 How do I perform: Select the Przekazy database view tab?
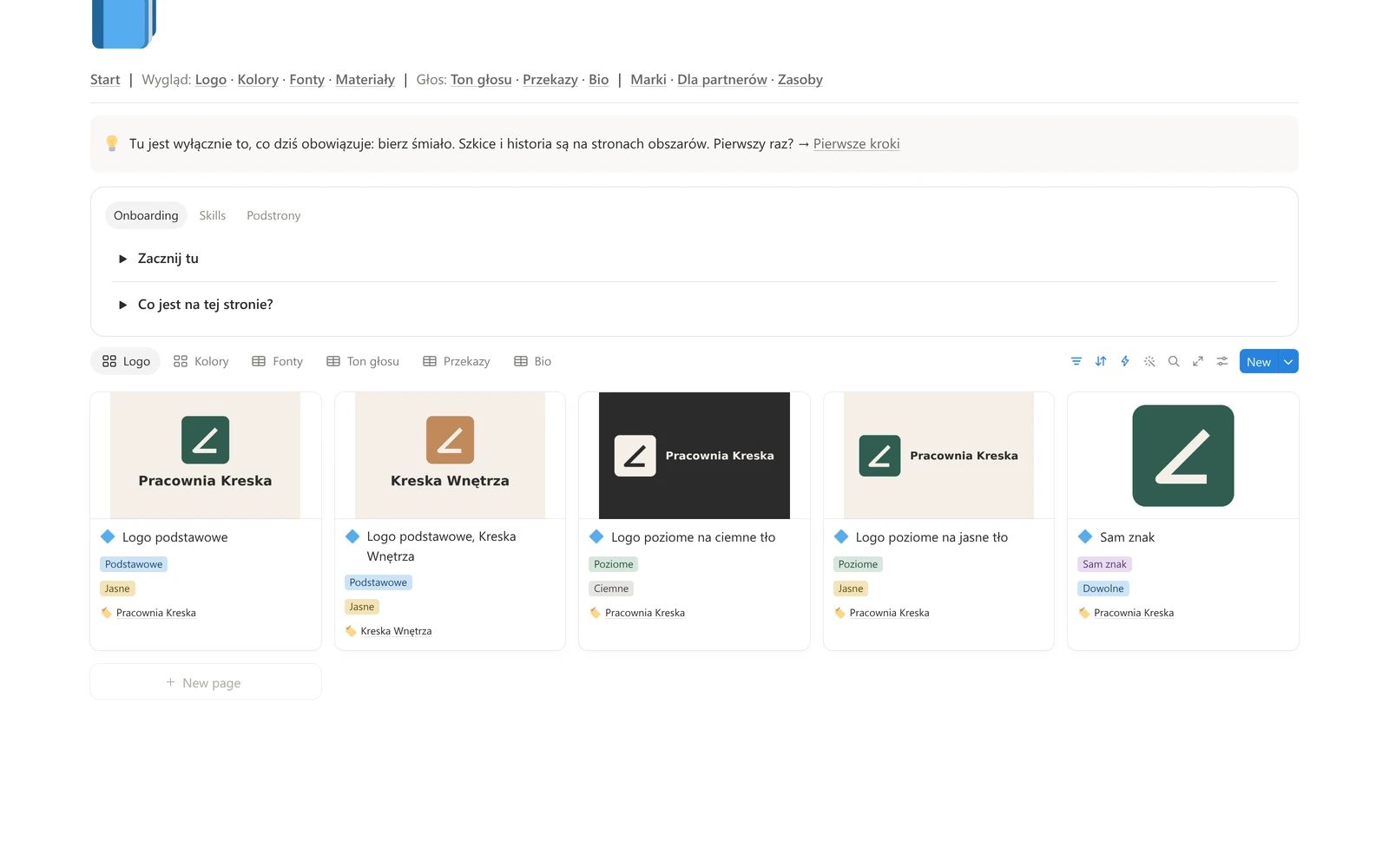[x=457, y=361]
